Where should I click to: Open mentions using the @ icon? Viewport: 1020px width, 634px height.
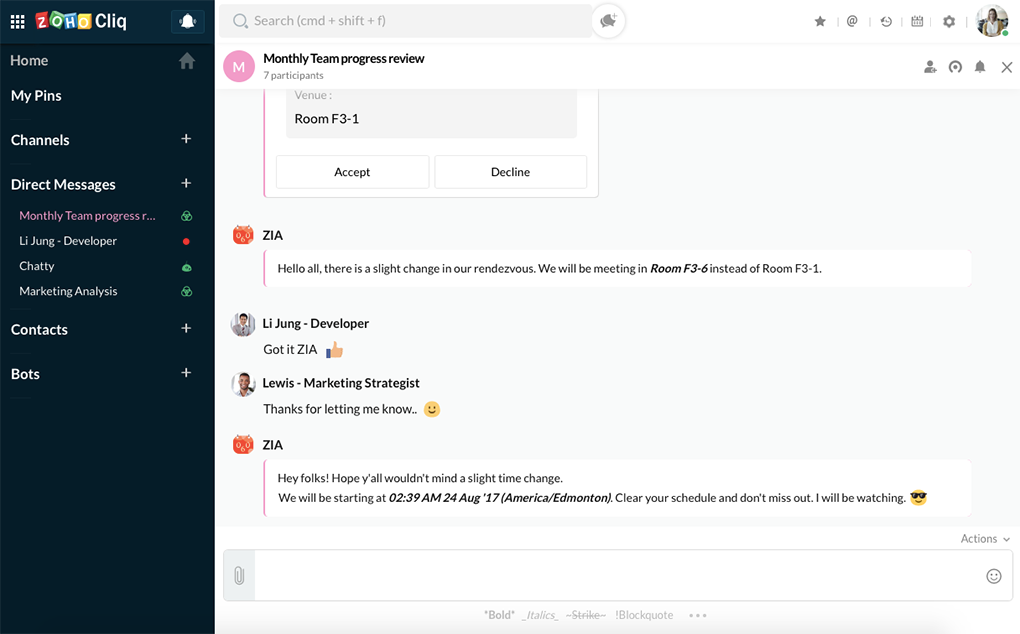pos(852,21)
